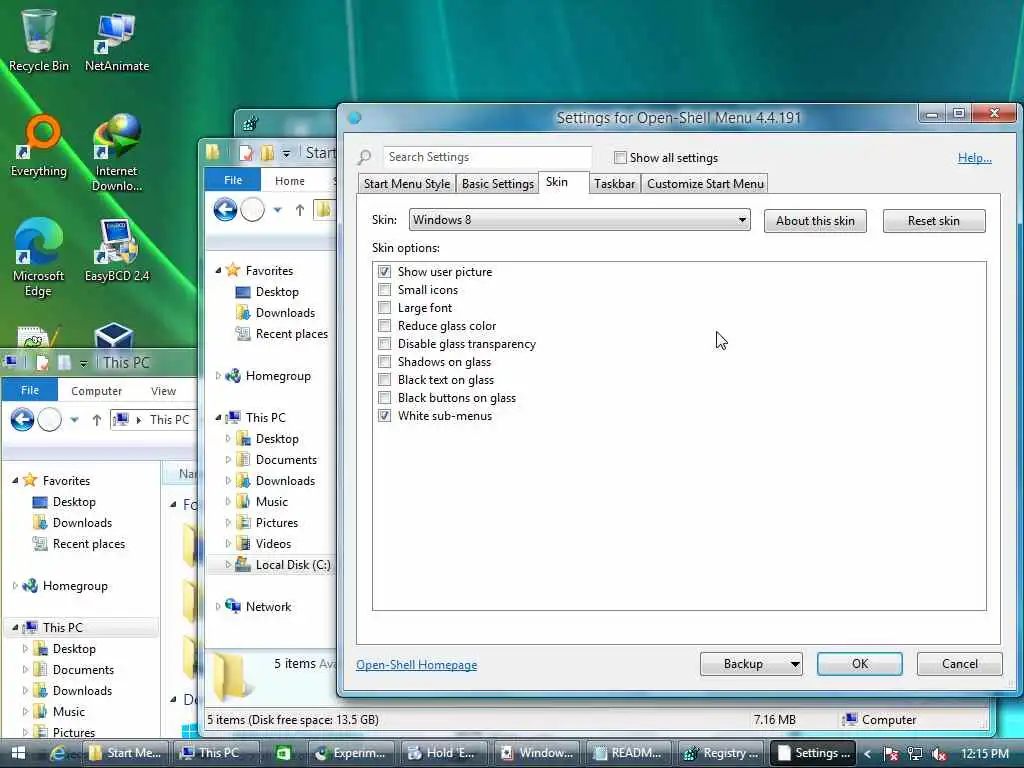Expand Homegroup in the This PC window tree
This screenshot has width=1024, height=768.
click(x=15, y=586)
